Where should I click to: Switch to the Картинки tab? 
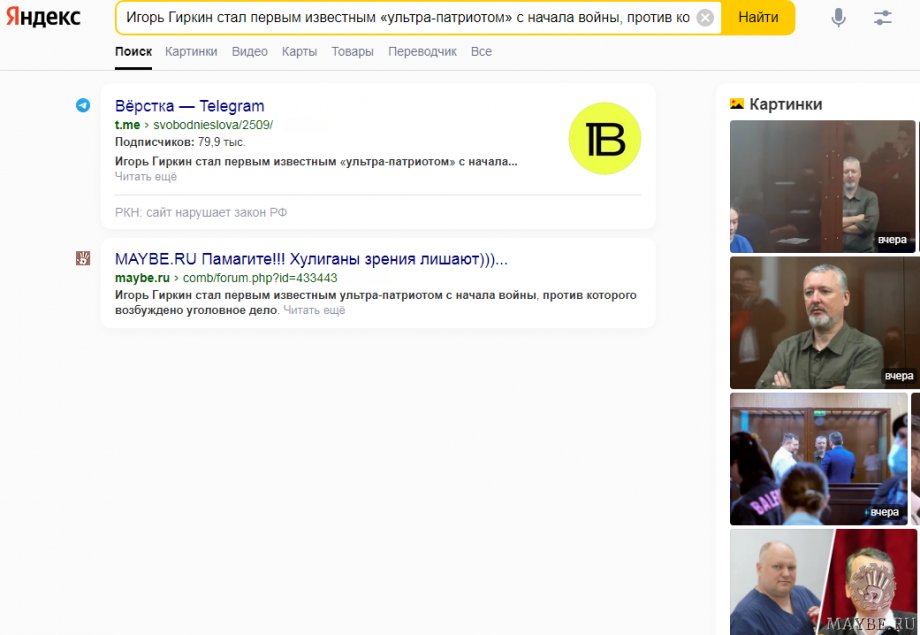tap(191, 52)
